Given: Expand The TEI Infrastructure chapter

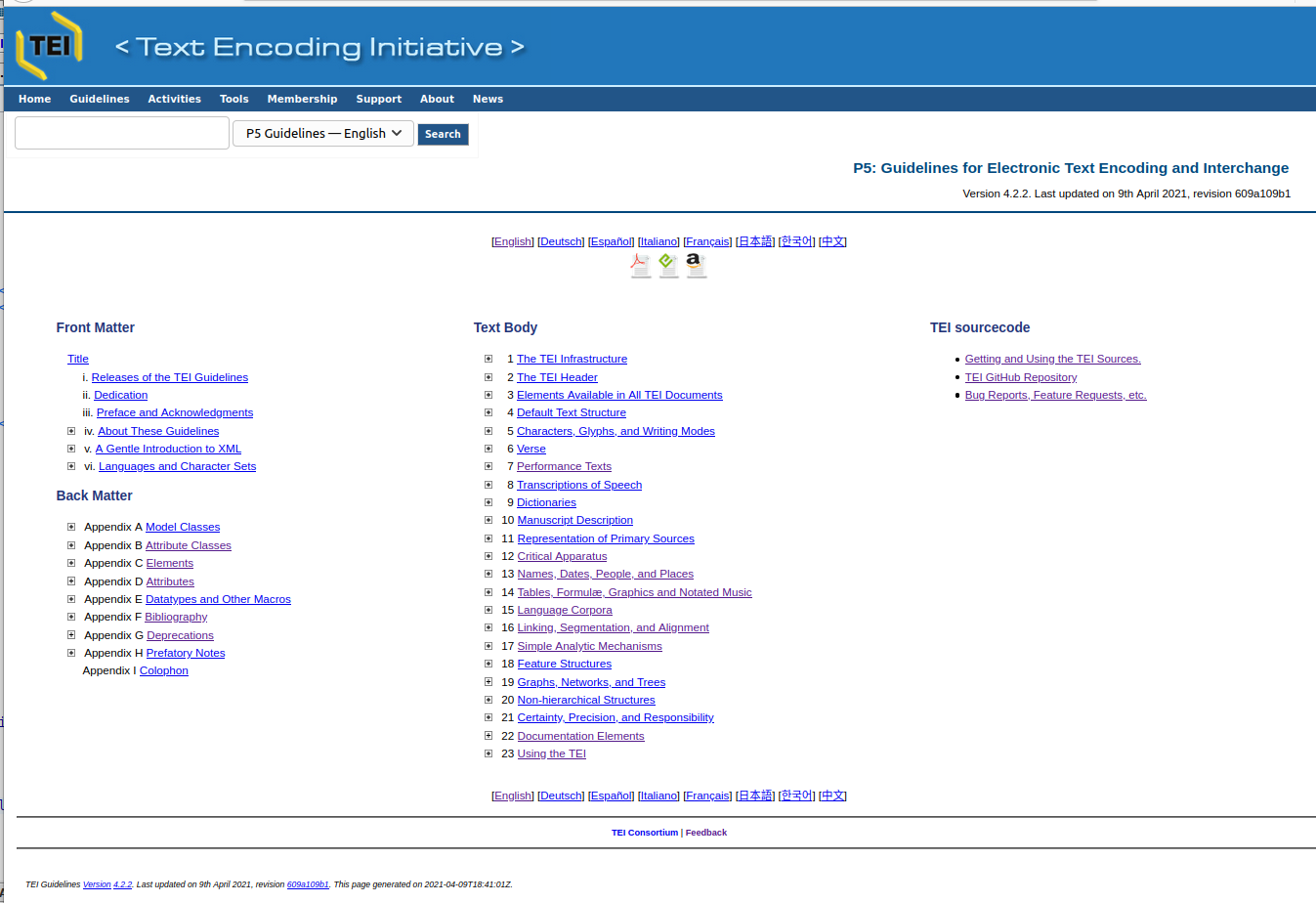Looking at the screenshot, I should click(x=488, y=359).
